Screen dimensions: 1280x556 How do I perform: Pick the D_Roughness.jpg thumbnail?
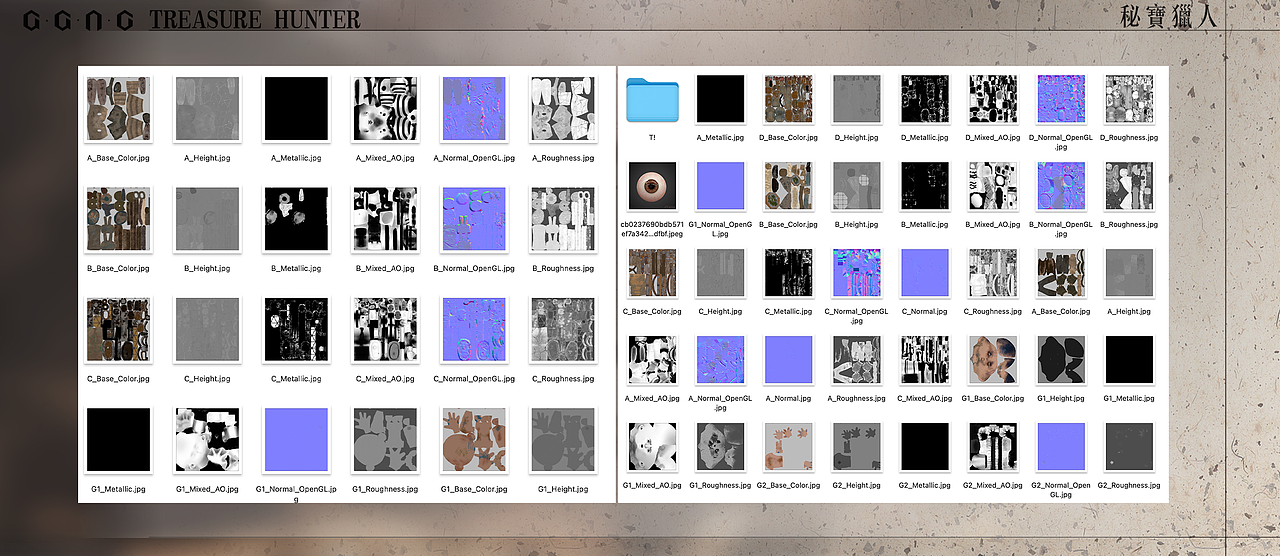click(x=1128, y=99)
